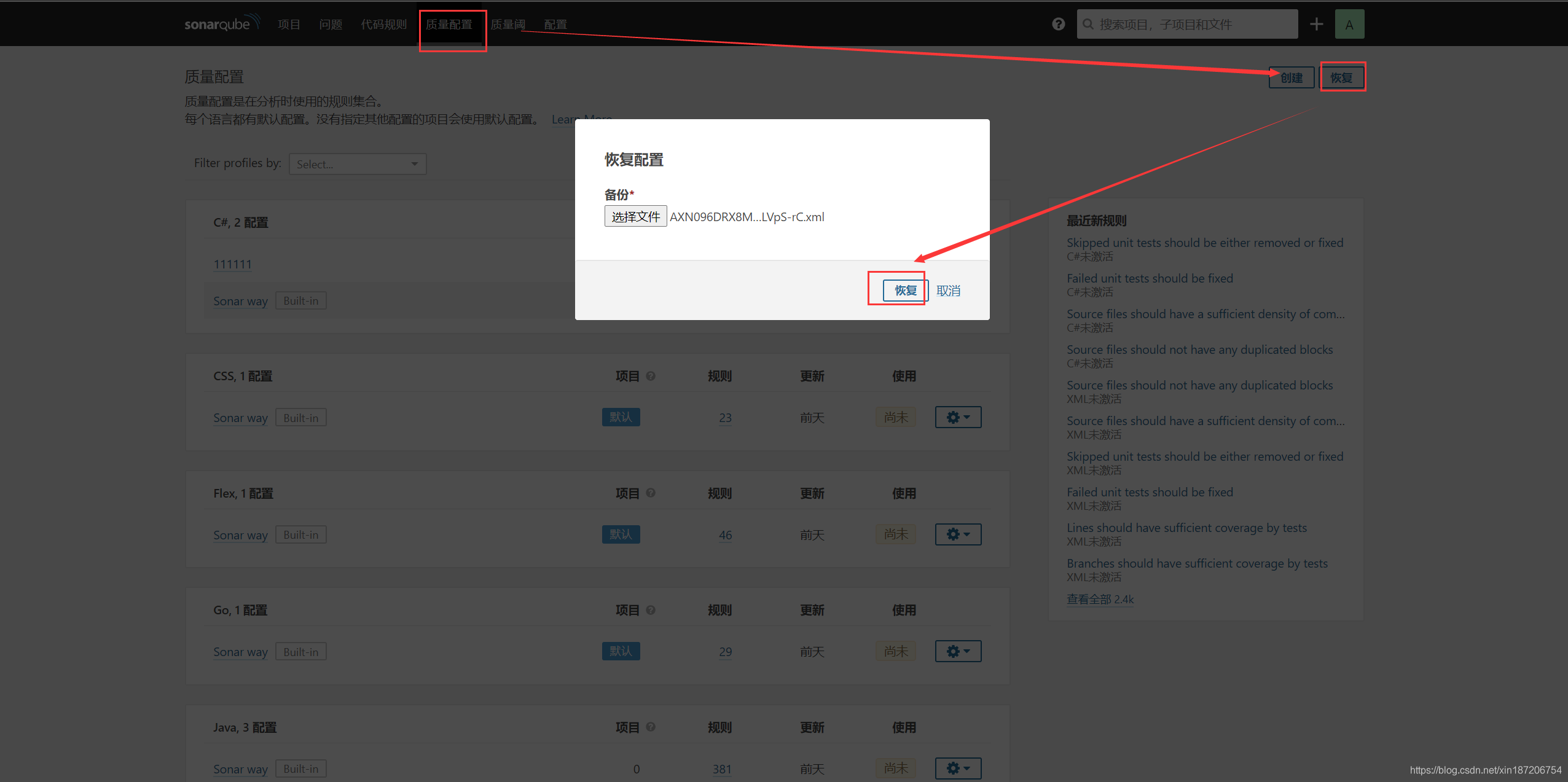Open Failed unit tests rule marked C#未激活

[1150, 278]
